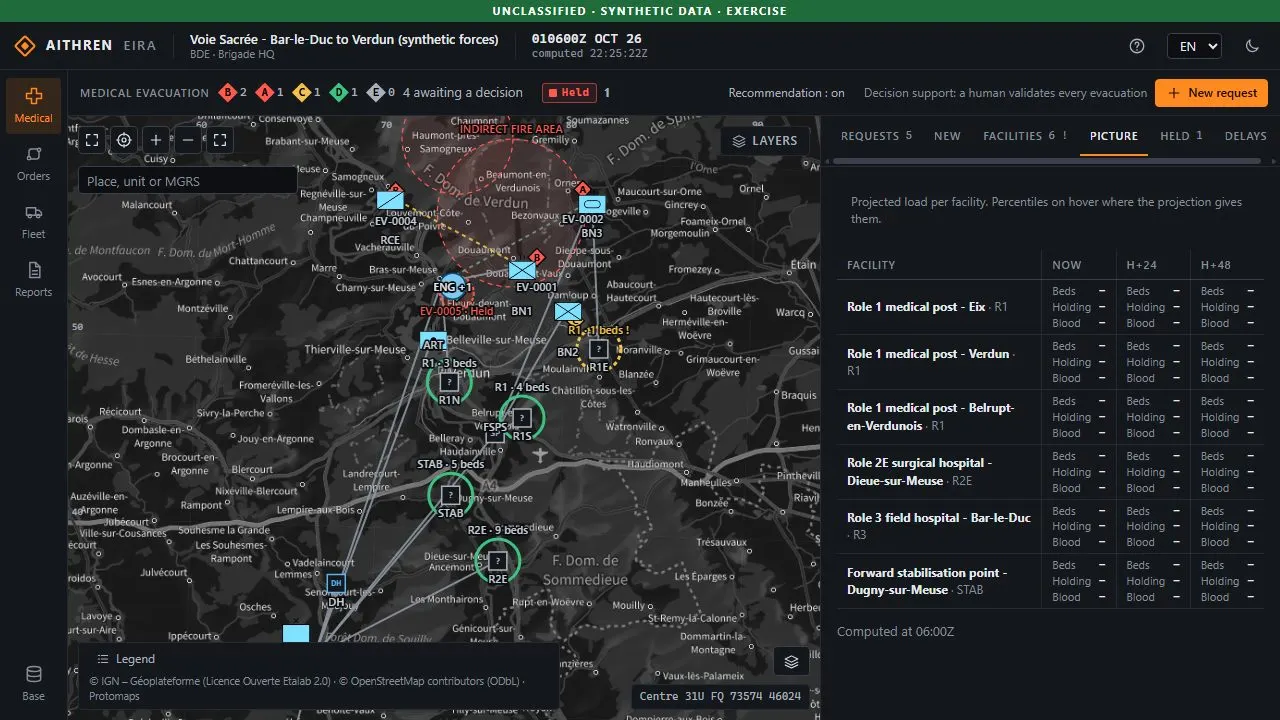This screenshot has height=720, width=1280.
Task: Open the Base section in sidebar
Action: 33,683
